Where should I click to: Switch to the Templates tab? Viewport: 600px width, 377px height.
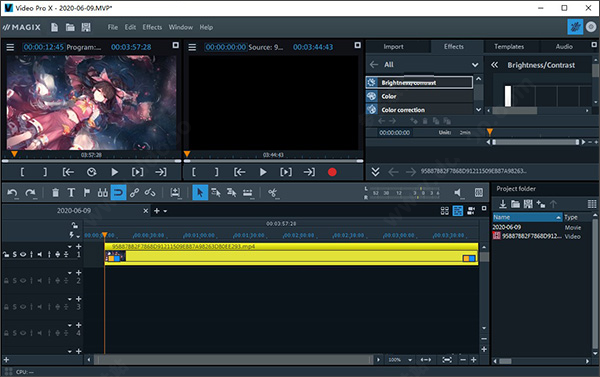click(x=509, y=47)
